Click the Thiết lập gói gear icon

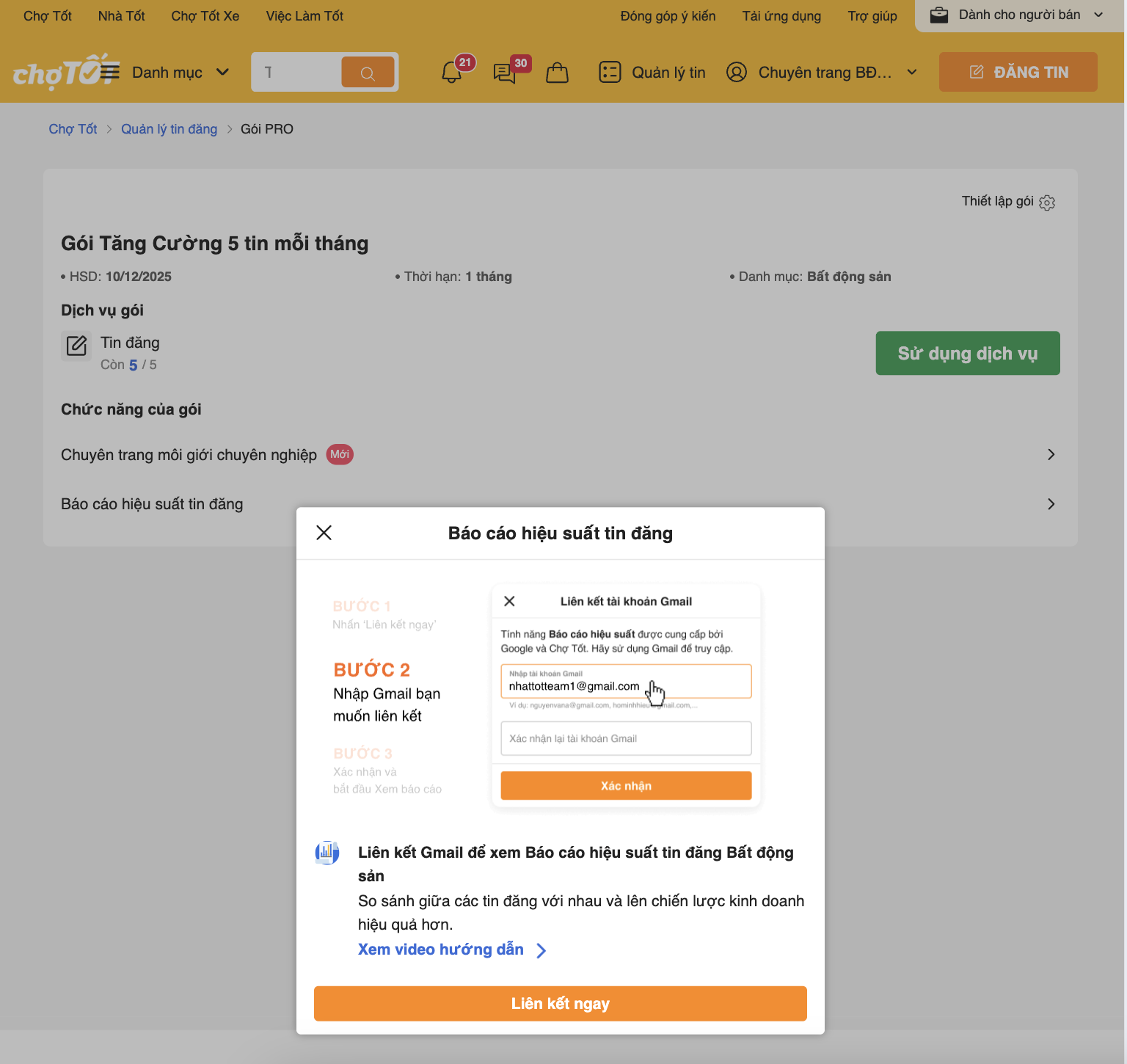click(1047, 203)
